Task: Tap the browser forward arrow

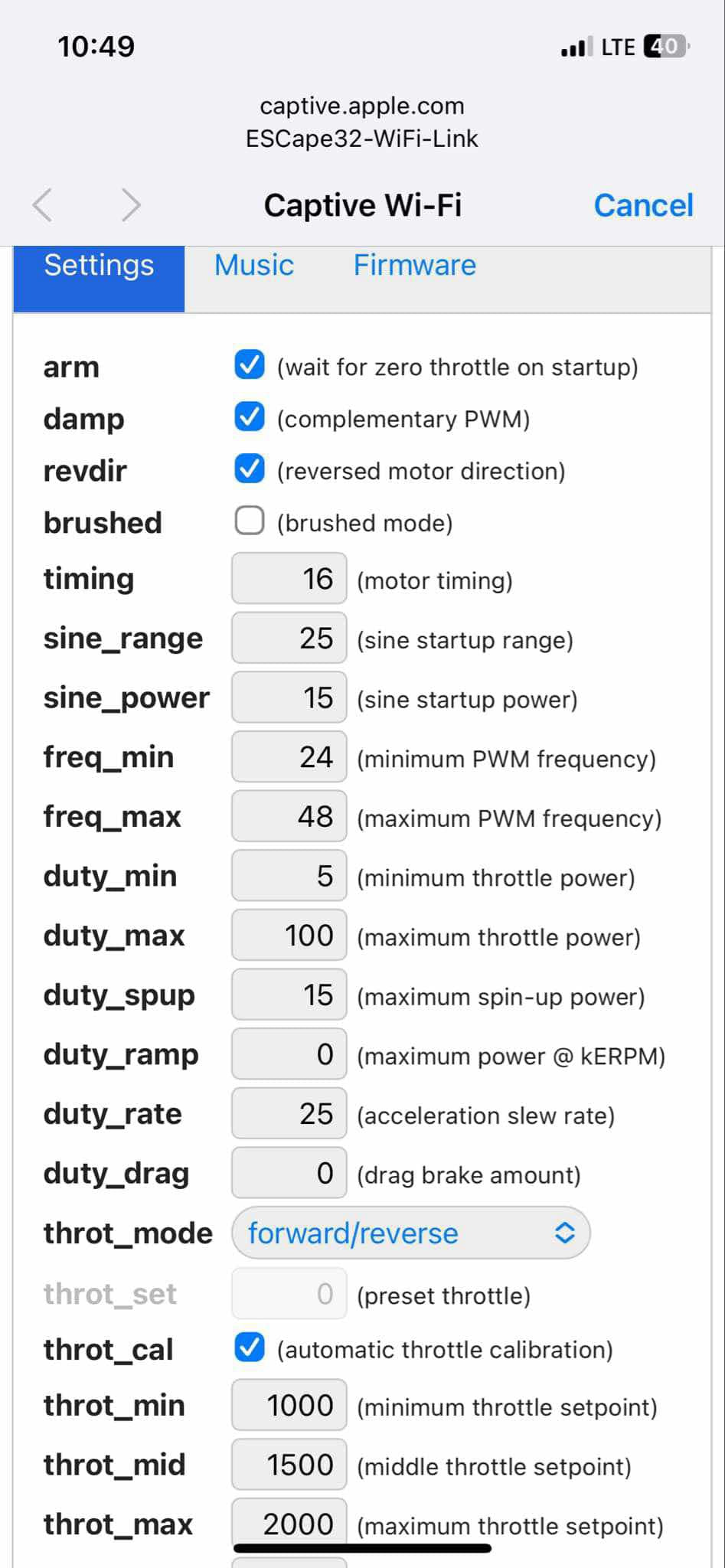Action: (132, 205)
